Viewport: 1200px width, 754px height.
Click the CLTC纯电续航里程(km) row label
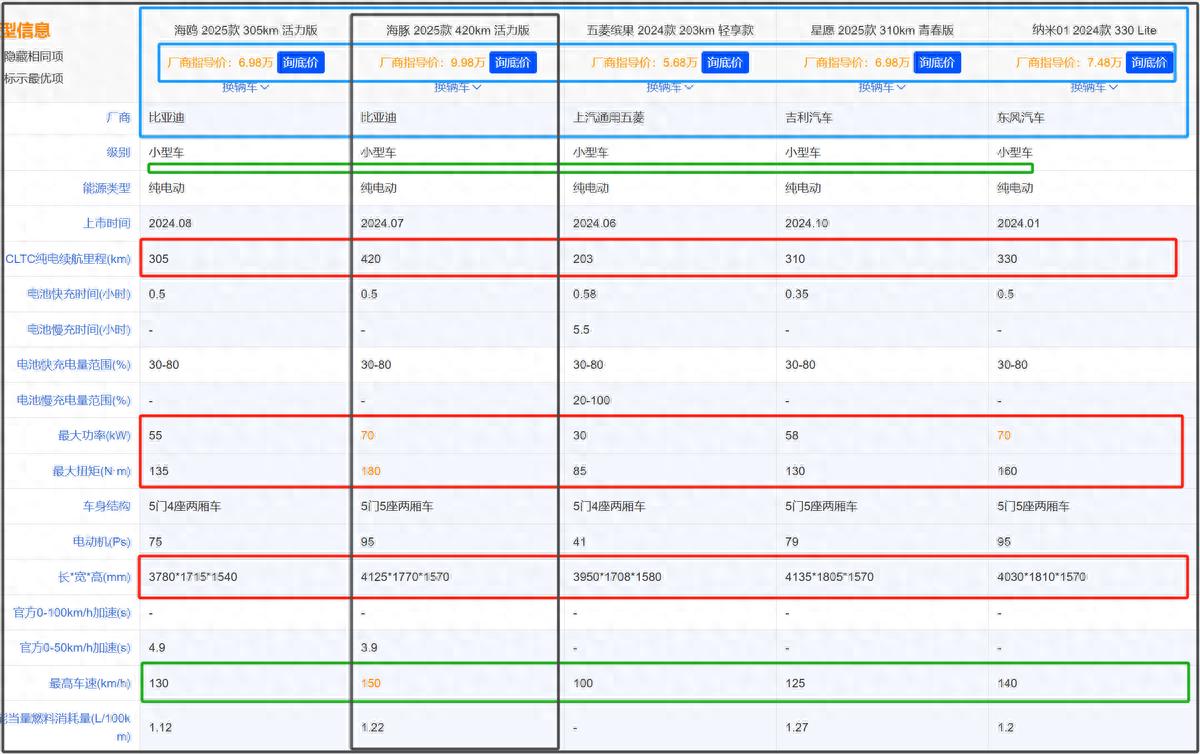pos(68,259)
